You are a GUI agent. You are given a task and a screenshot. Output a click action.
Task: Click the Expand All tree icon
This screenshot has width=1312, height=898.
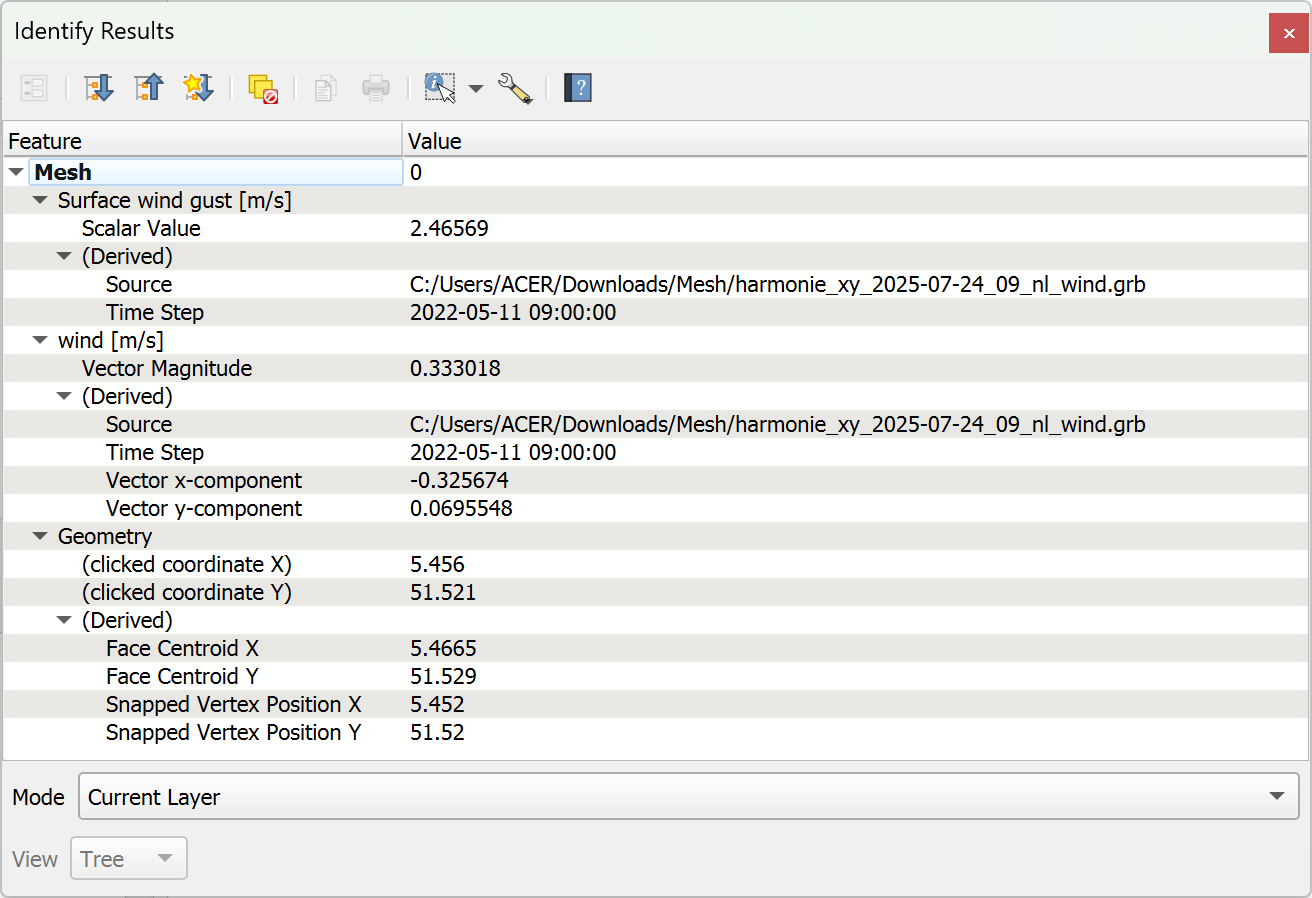[x=99, y=88]
